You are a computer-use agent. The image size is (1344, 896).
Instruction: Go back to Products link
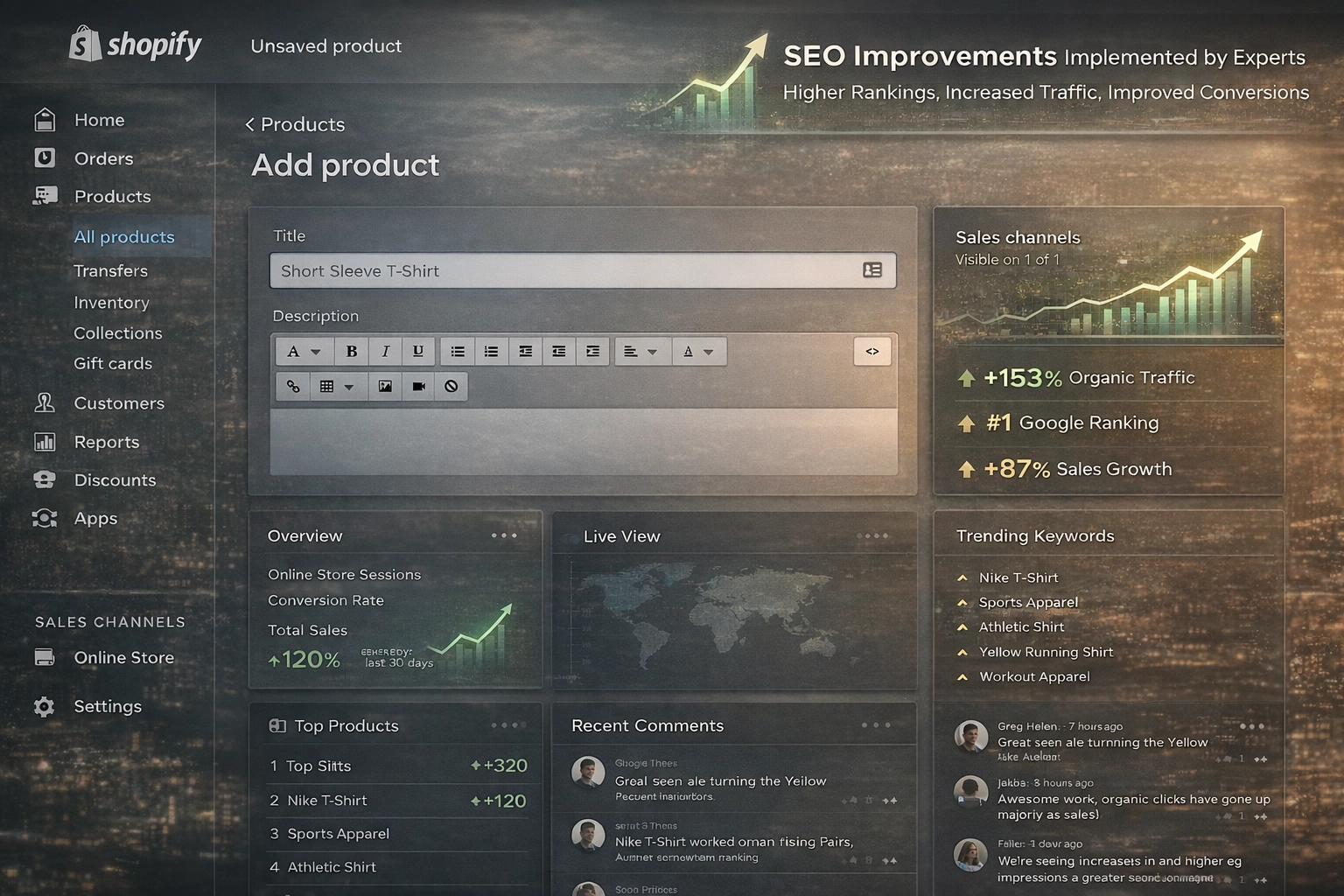(295, 124)
